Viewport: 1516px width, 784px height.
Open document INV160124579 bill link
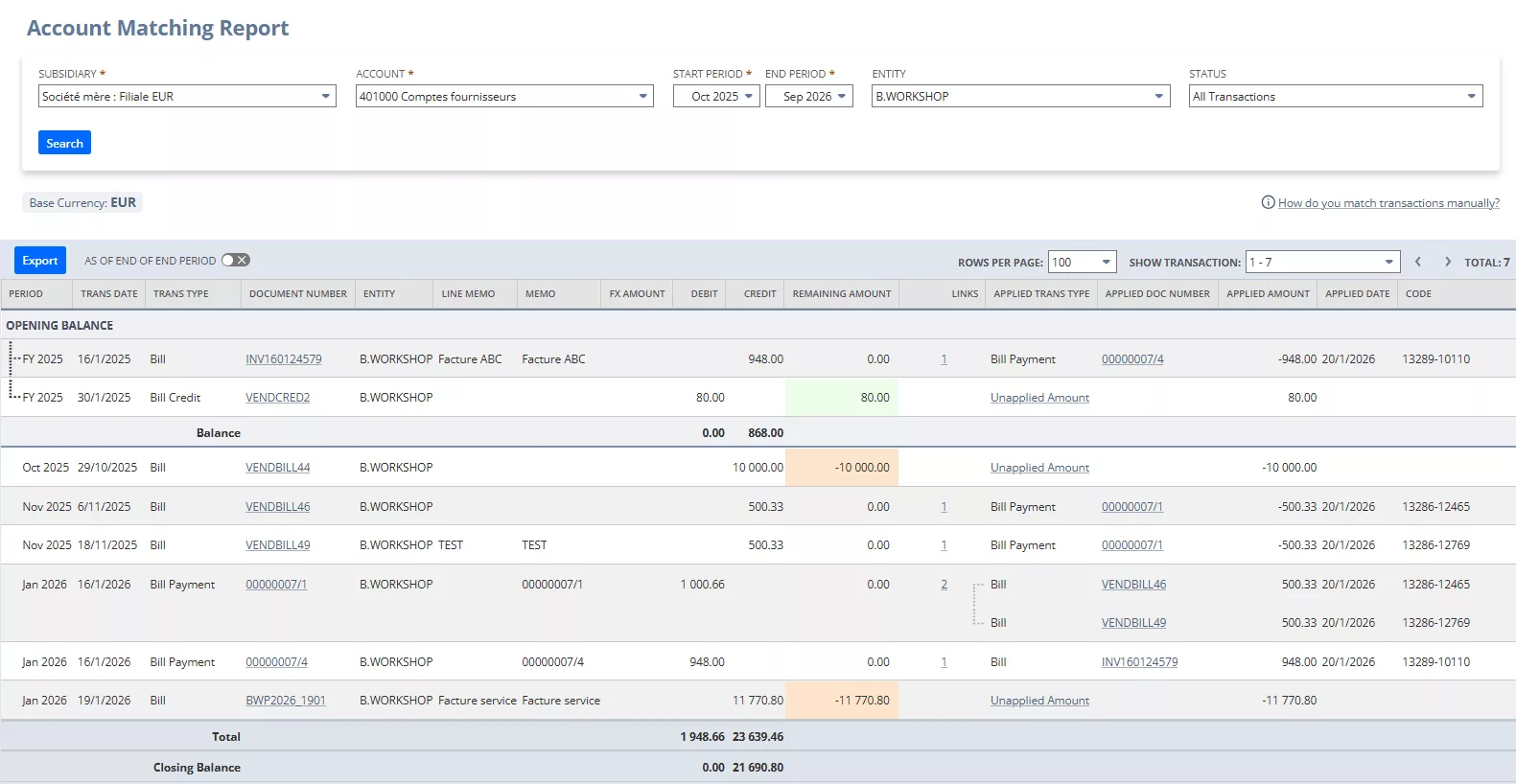[x=283, y=359]
